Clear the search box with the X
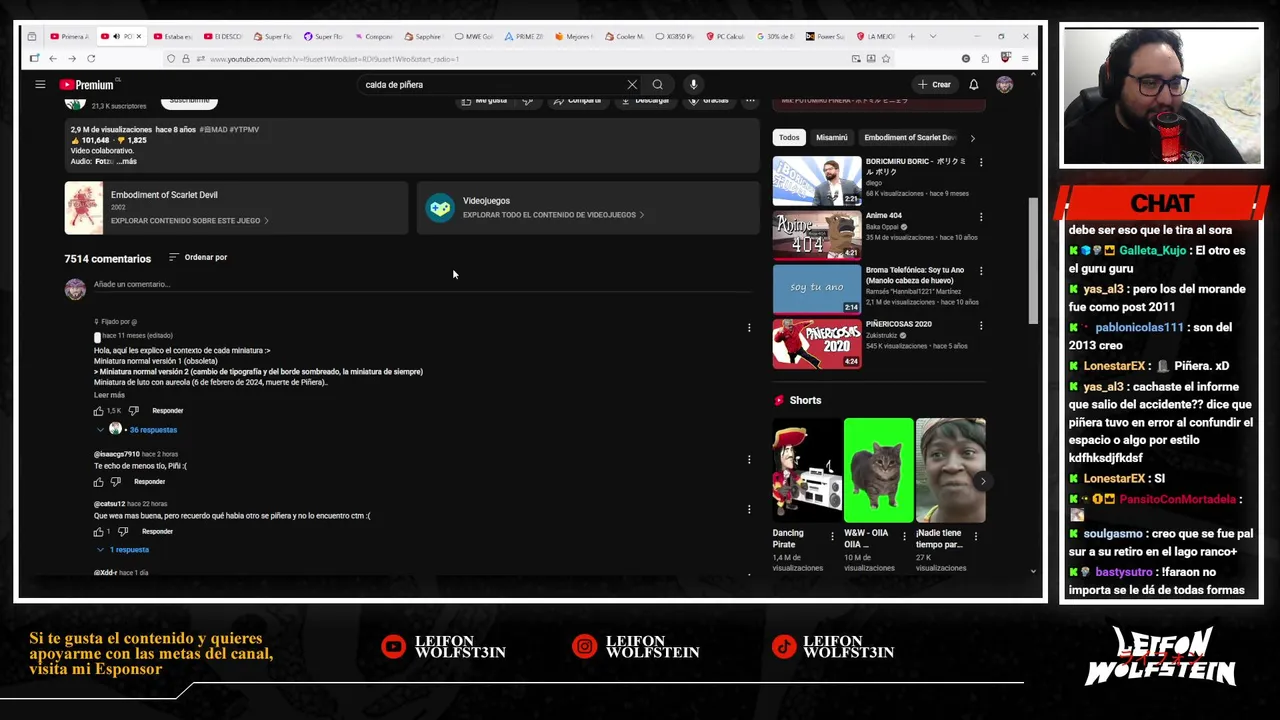The height and width of the screenshot is (720, 1280). pos(632,85)
